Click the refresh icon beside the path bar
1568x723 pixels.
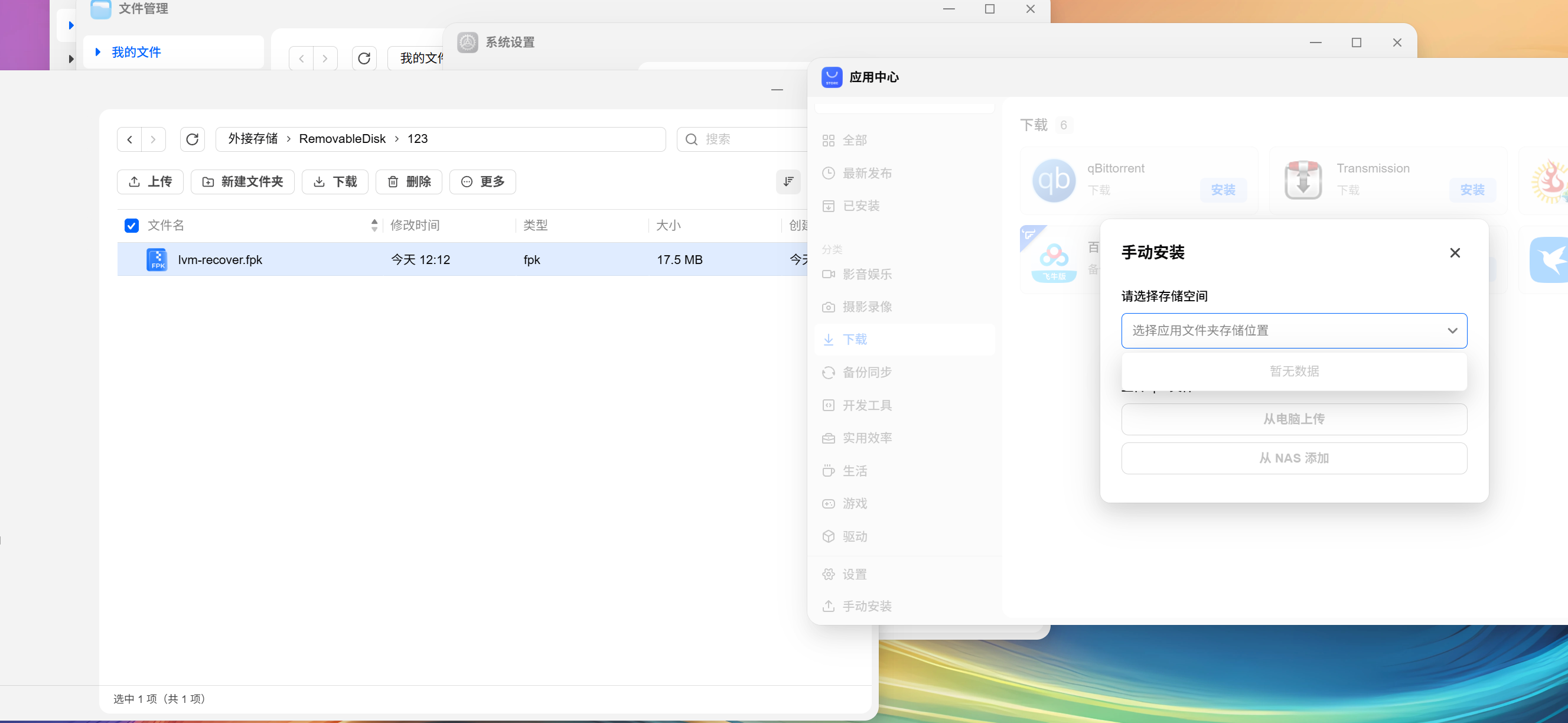(193, 139)
